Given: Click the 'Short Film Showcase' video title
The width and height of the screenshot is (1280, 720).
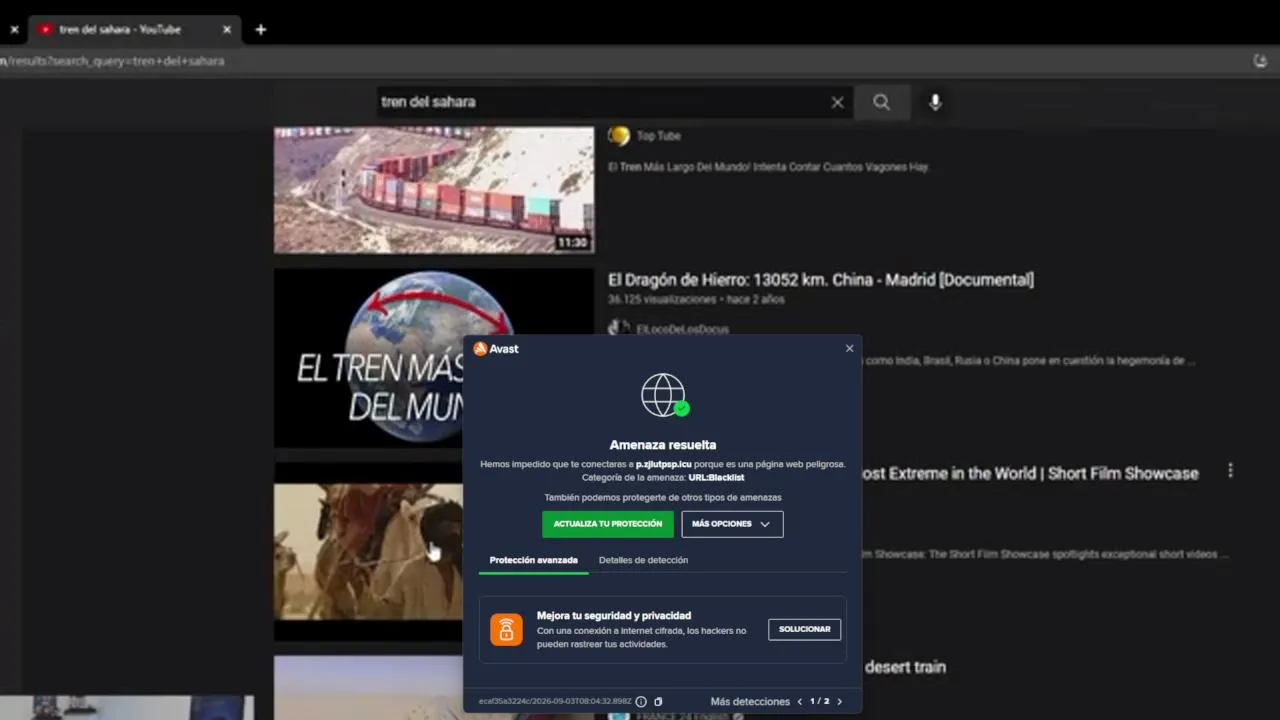Looking at the screenshot, I should (x=1030, y=473).
